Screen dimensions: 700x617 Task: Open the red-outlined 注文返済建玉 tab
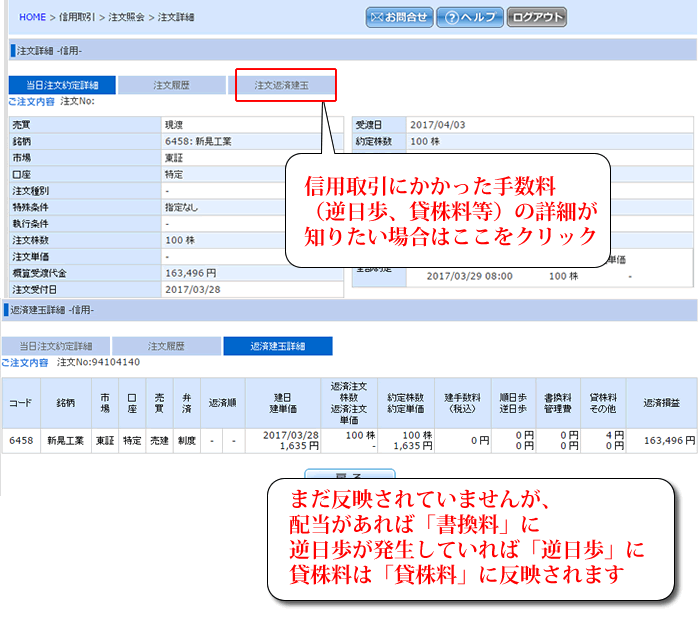pyautogui.click(x=285, y=85)
